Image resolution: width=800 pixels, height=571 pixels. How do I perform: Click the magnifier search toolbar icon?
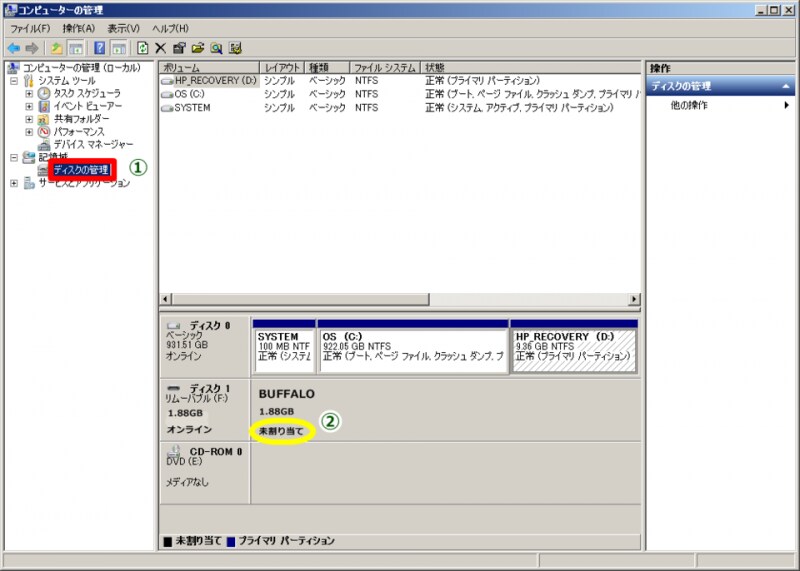click(x=216, y=47)
